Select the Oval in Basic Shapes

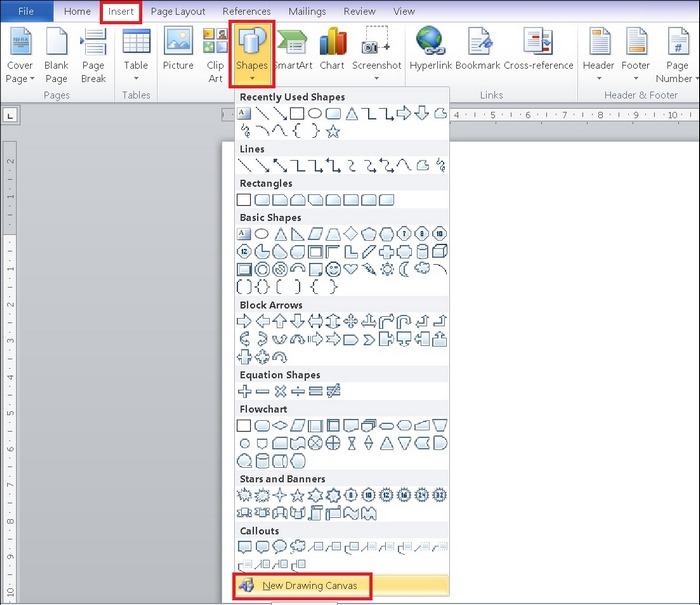(262, 234)
